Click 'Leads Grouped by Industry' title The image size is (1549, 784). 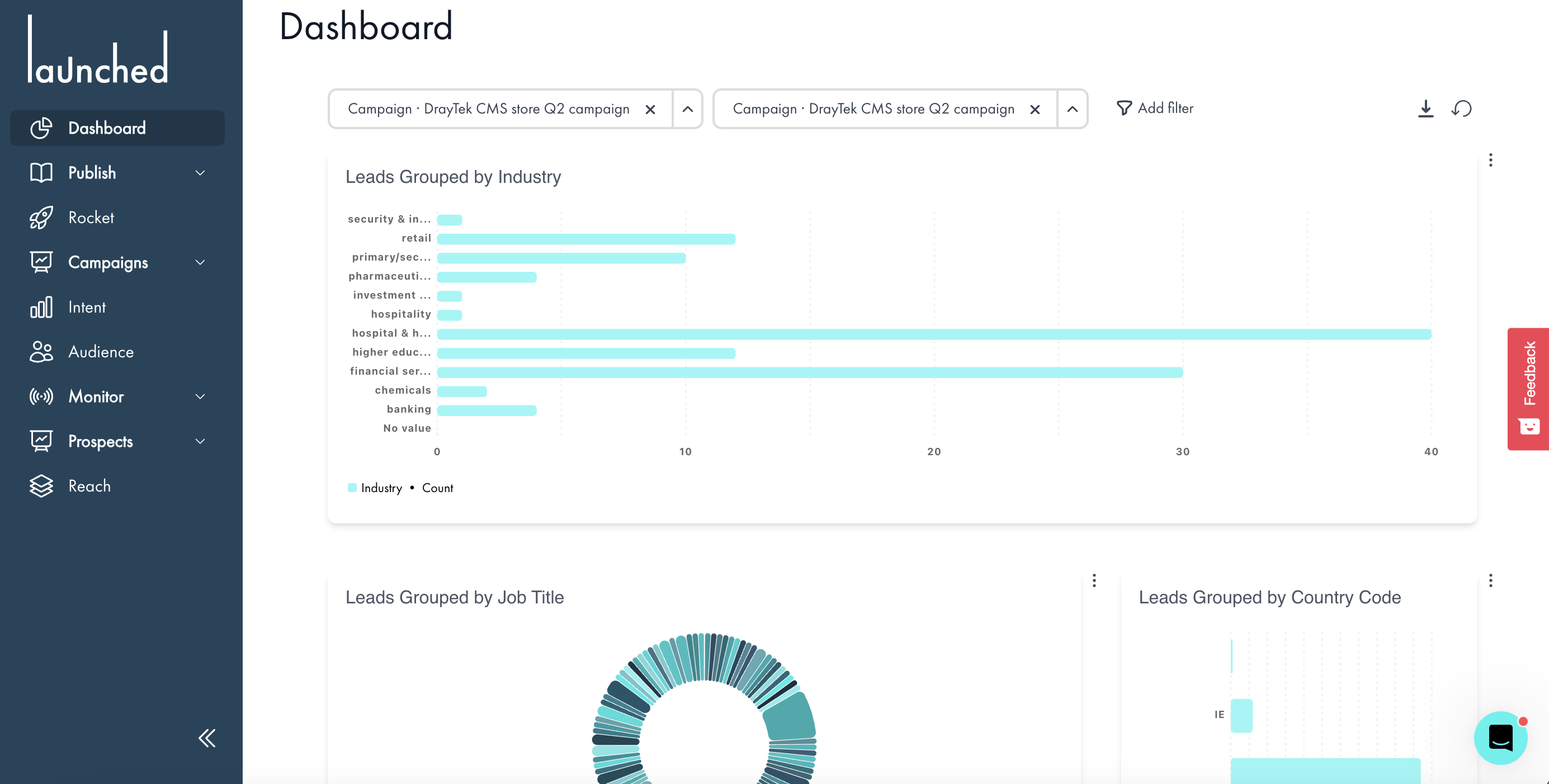tap(453, 177)
